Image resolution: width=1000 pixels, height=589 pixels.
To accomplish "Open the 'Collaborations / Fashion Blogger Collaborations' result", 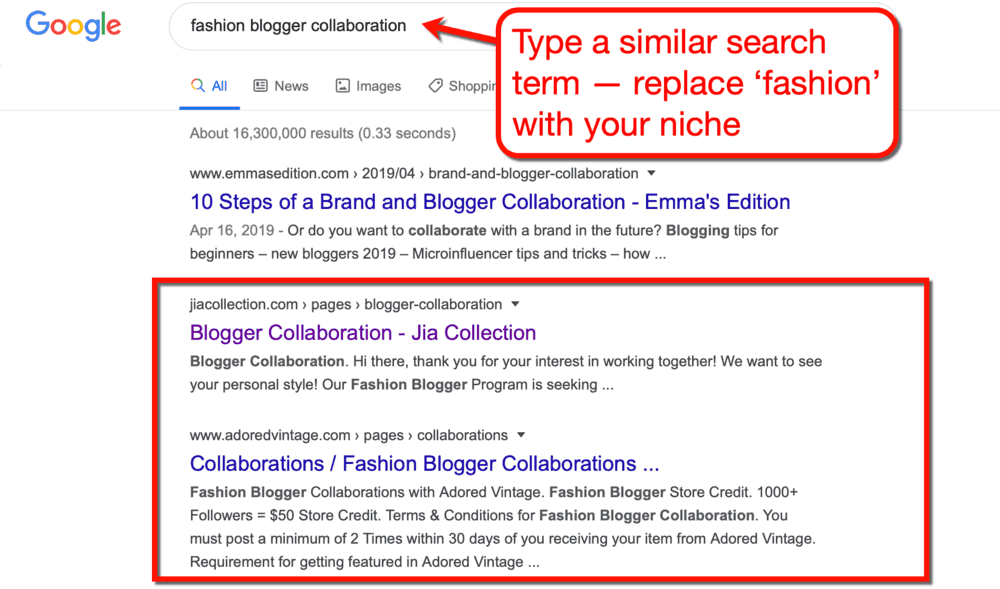I will [x=424, y=463].
